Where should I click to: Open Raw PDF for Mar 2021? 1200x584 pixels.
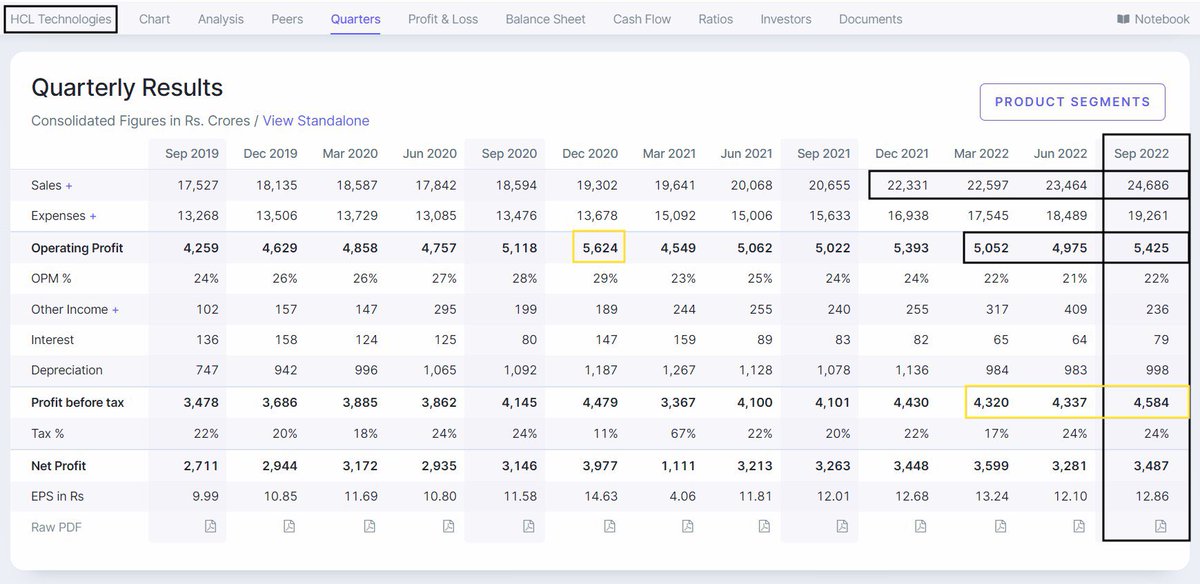[688, 526]
